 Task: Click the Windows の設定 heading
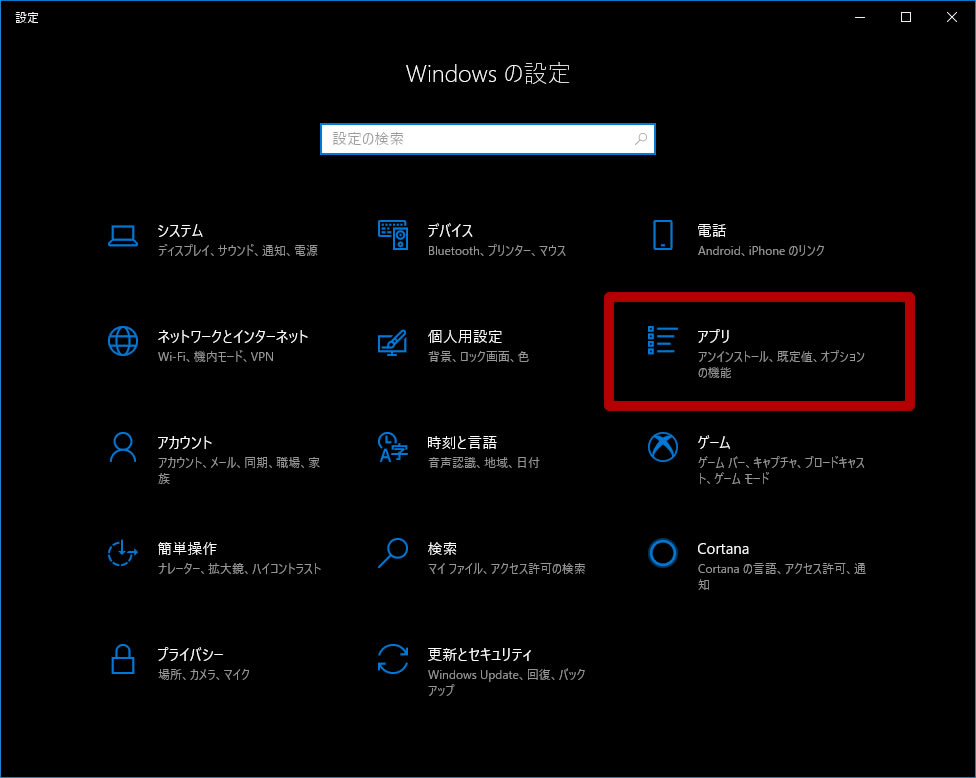pyautogui.click(x=487, y=73)
